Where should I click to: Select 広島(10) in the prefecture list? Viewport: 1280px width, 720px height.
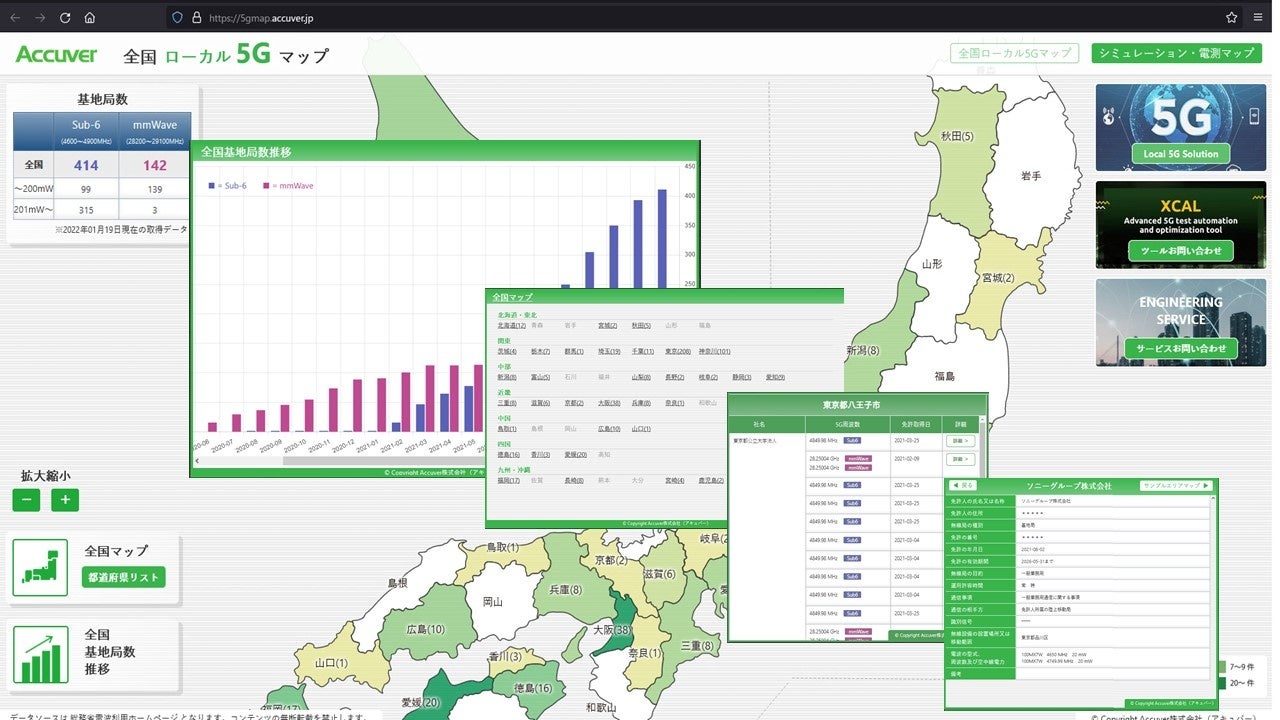pos(608,429)
